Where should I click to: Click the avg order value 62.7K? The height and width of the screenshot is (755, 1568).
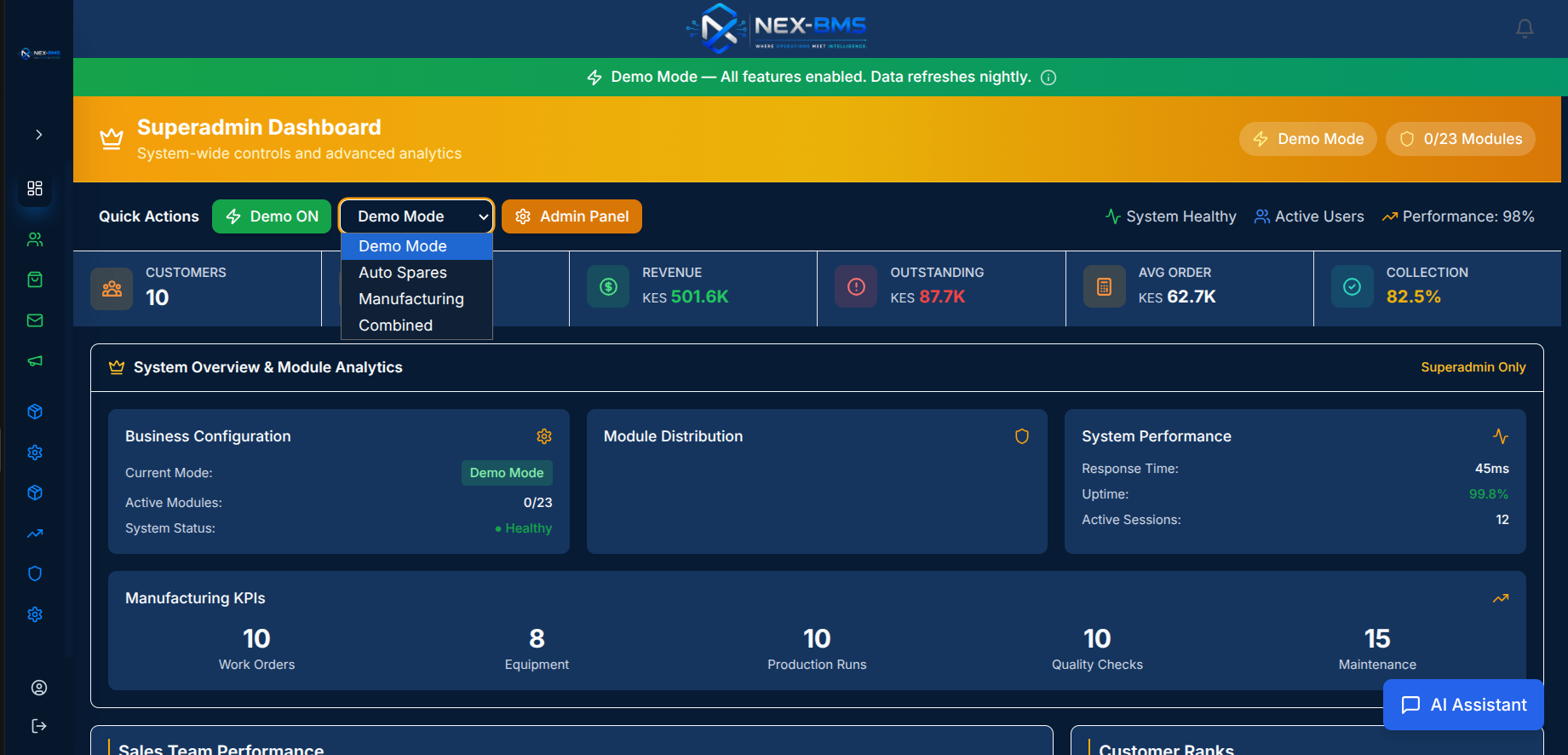coord(1191,297)
